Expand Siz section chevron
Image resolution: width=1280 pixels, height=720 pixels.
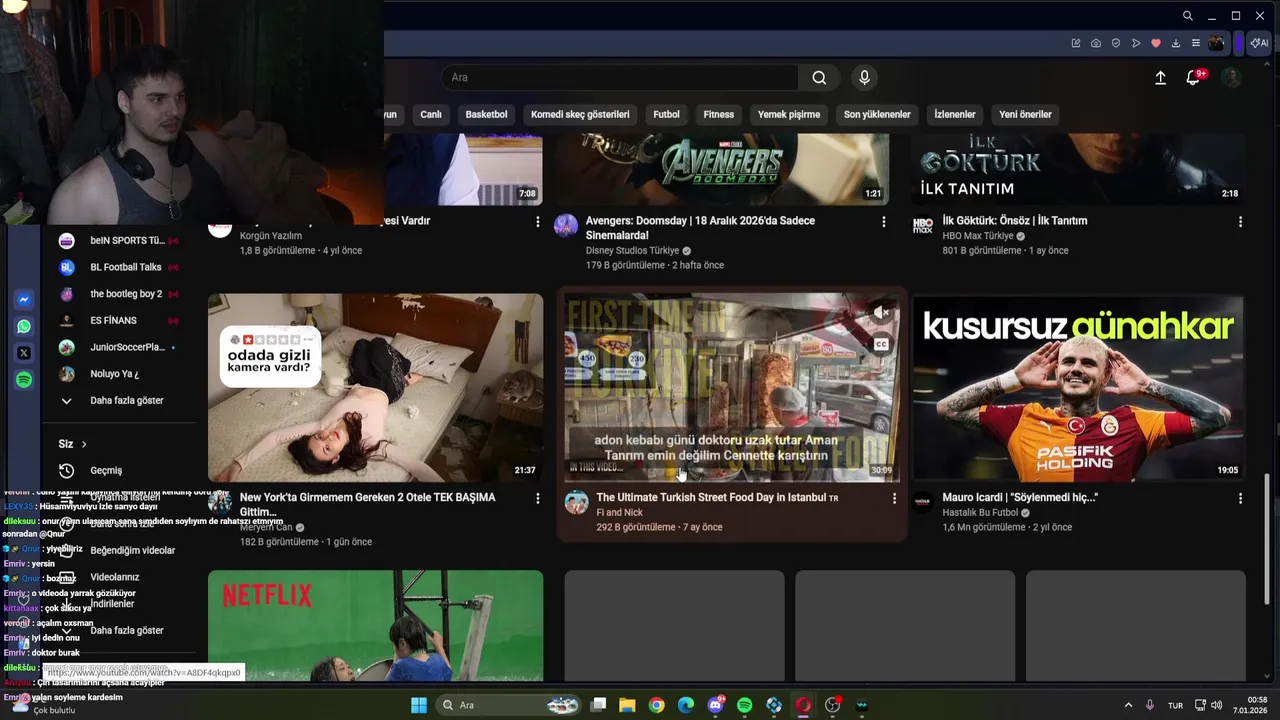click(x=84, y=444)
